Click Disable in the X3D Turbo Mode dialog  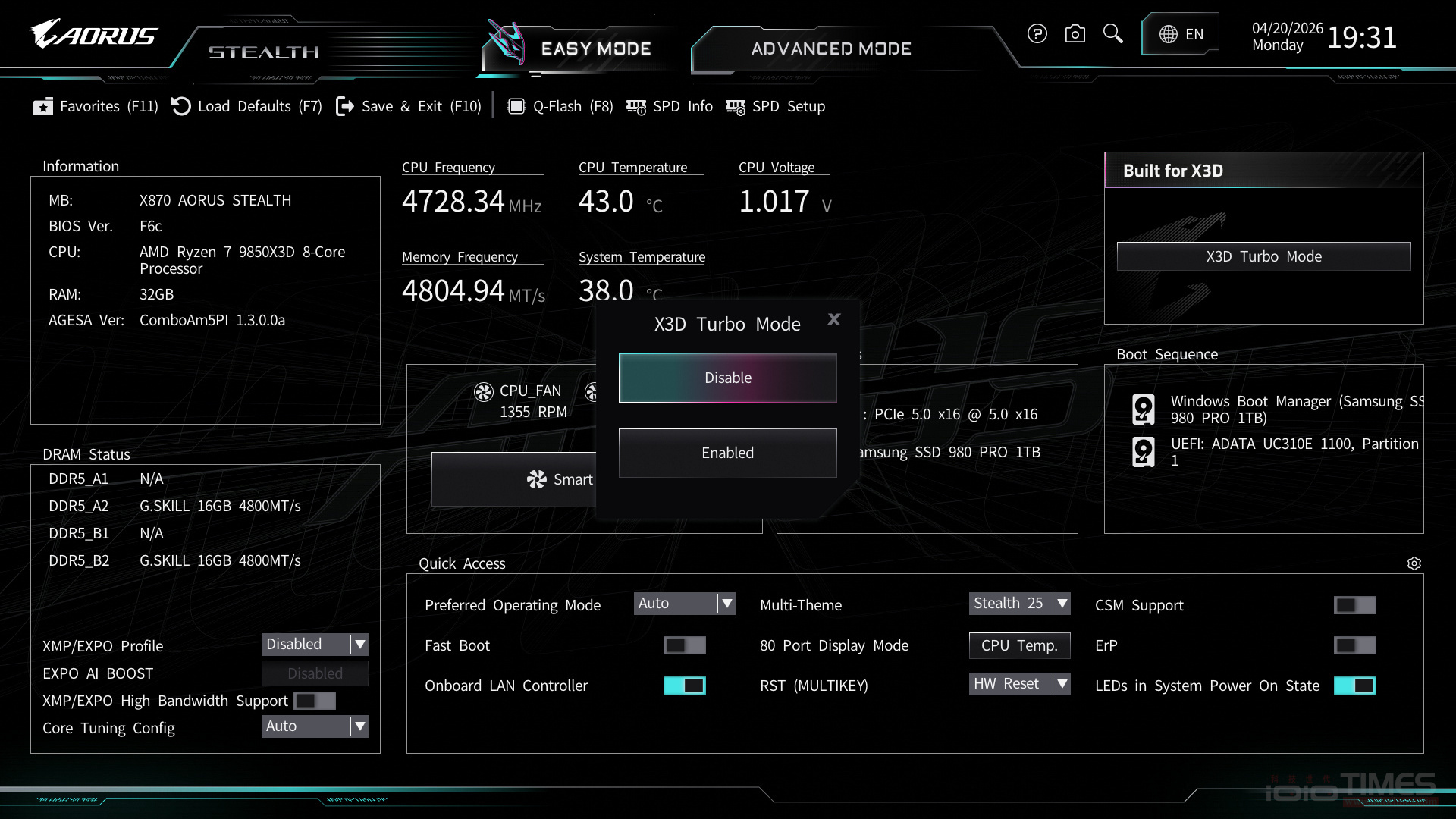pyautogui.click(x=726, y=377)
